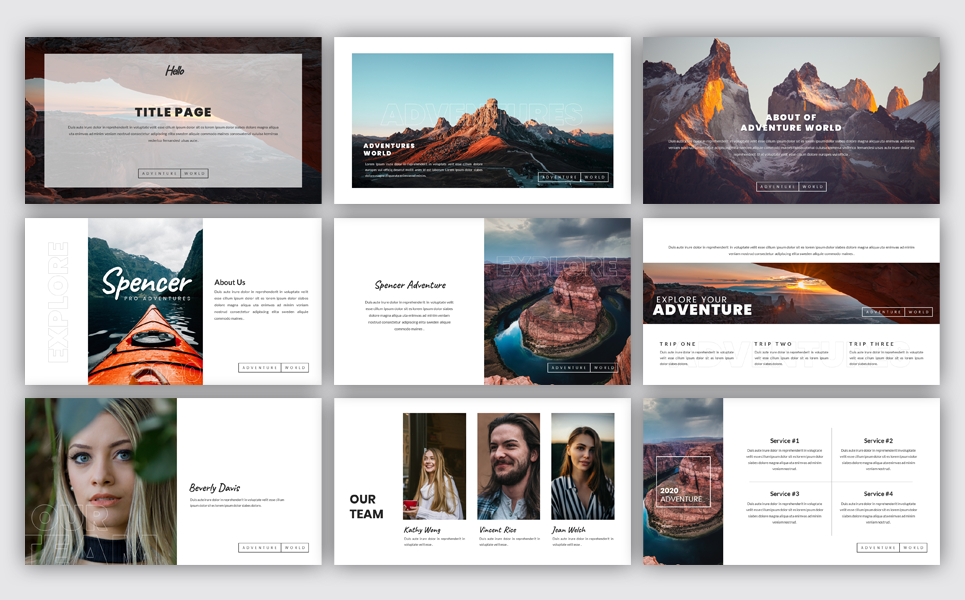Select the "TITLE PAGE" heading
Image resolution: width=965 pixels, height=600 pixels.
[x=173, y=112]
